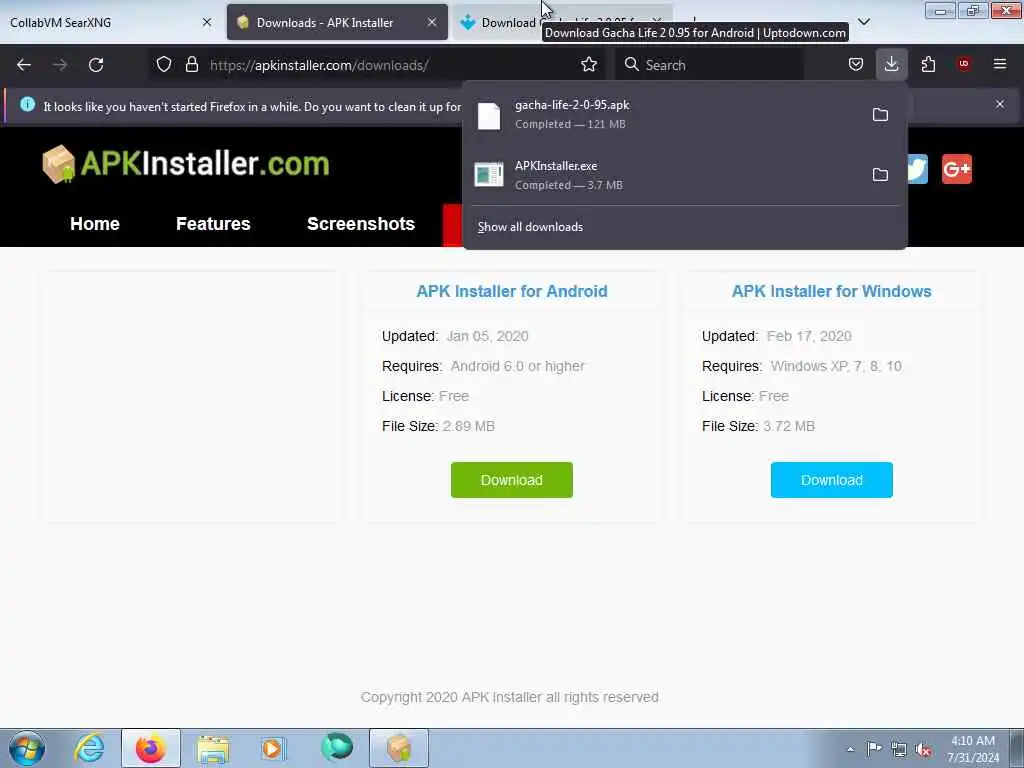
Task: Bookmark this page with the star icon
Action: [x=589, y=64]
